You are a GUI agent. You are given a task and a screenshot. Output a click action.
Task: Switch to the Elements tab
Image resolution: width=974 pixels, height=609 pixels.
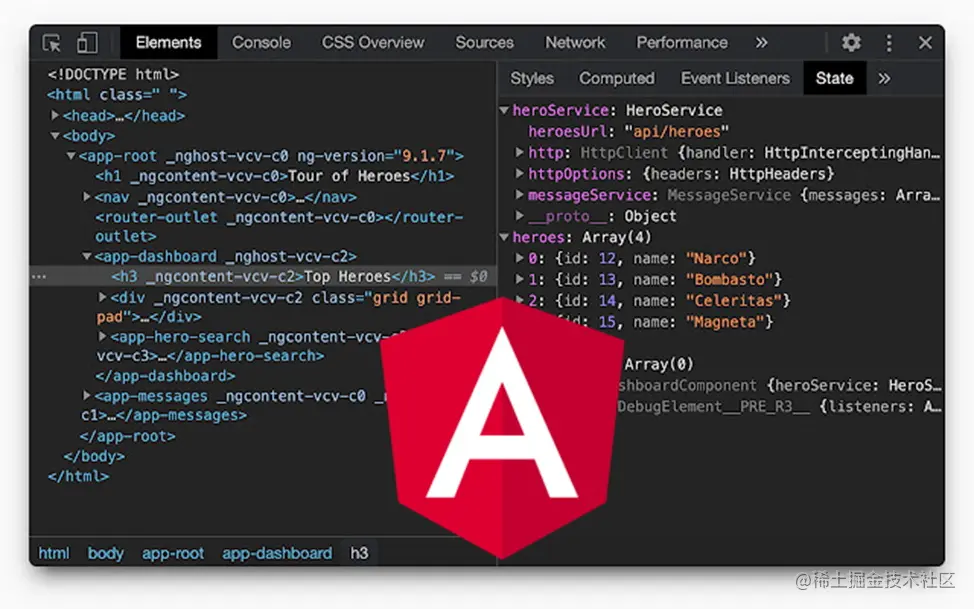(168, 43)
